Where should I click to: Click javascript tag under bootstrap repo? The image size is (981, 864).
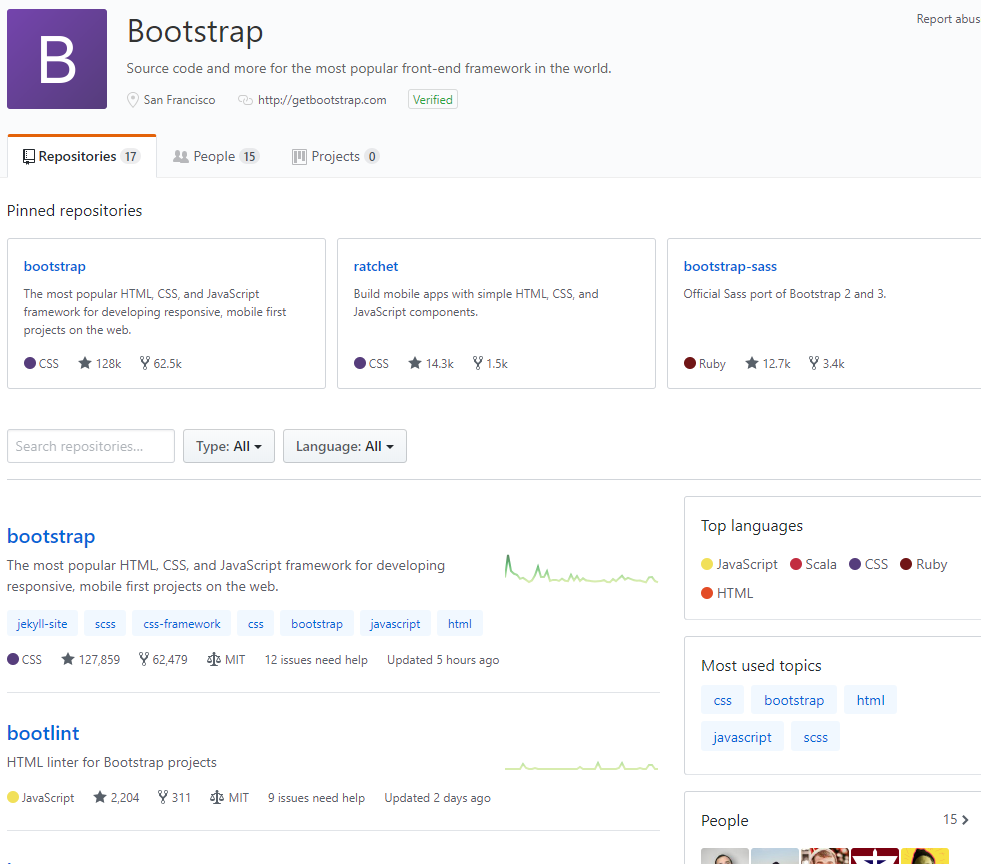pyautogui.click(x=395, y=624)
